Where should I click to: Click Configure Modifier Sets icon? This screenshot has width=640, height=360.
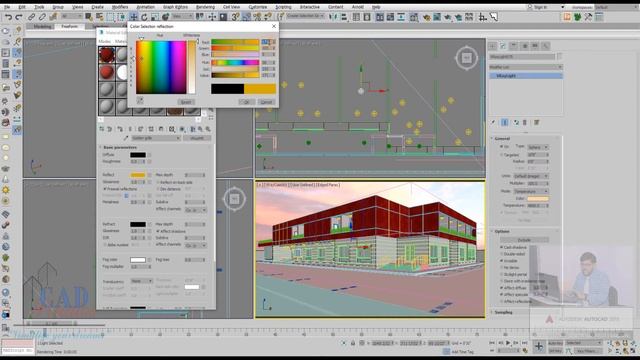click(537, 122)
